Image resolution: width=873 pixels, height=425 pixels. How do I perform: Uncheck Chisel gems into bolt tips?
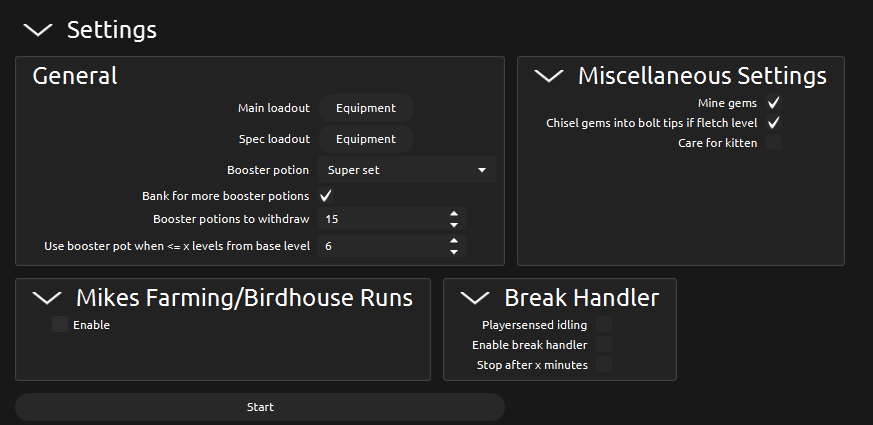tap(774, 123)
